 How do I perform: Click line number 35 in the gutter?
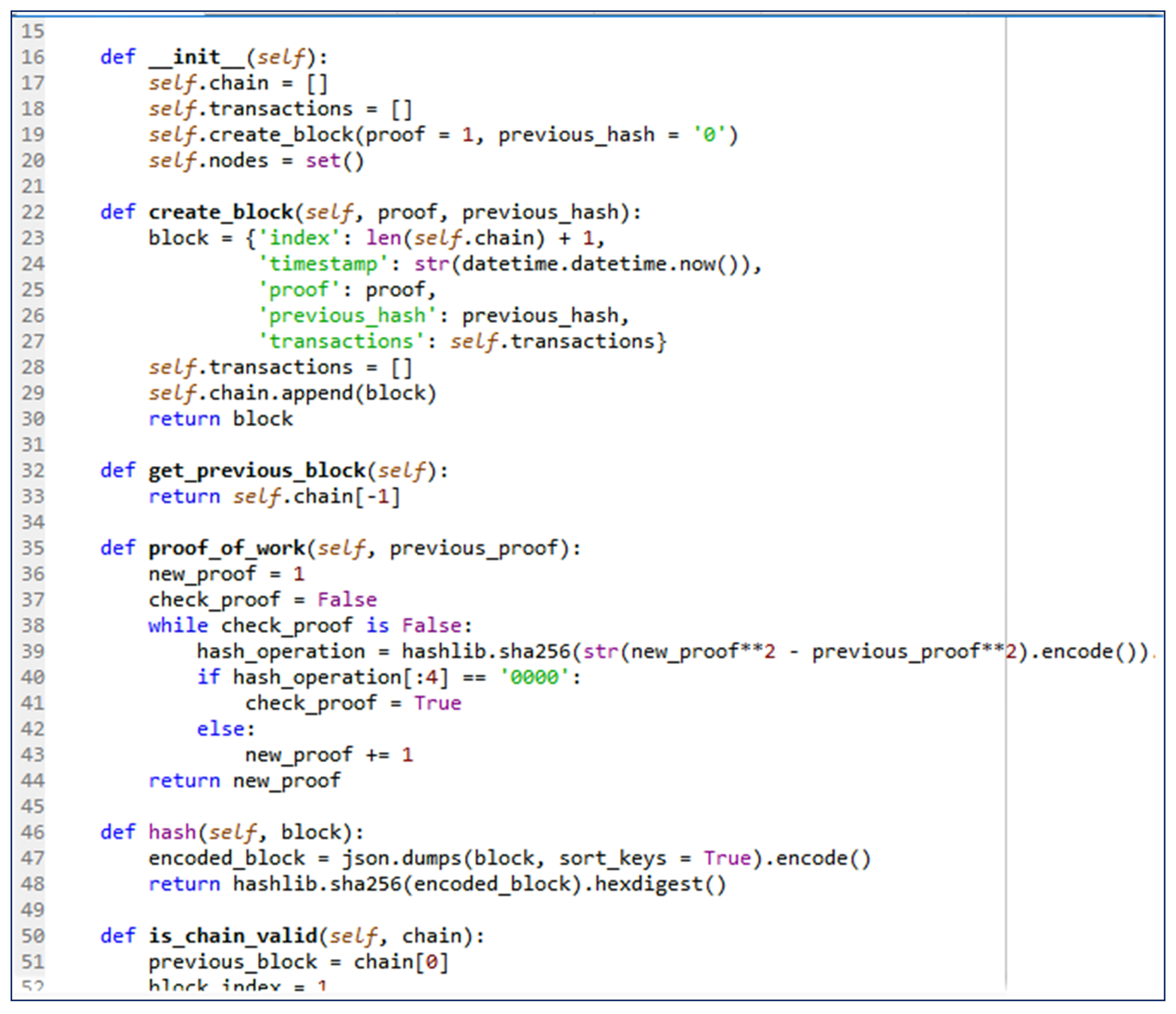pos(33,548)
